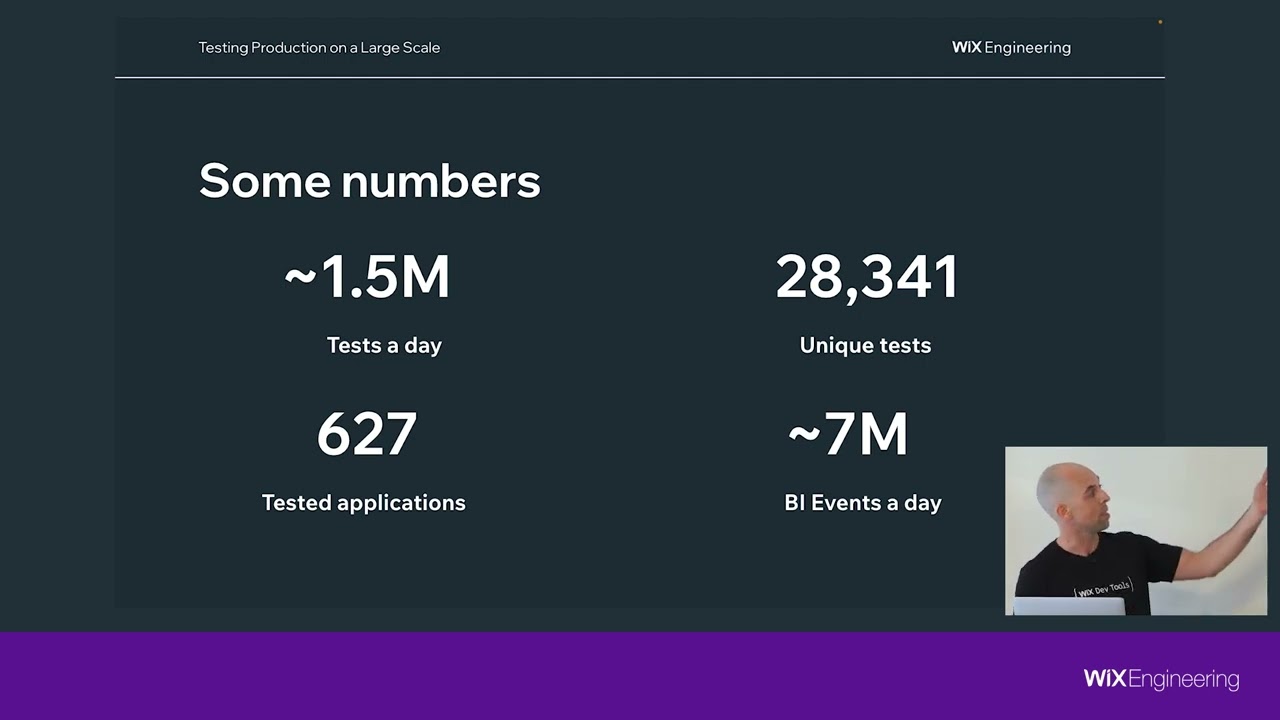Click the Wix Engineering logo in slide header
Screen dimensions: 1280x720
click(x=1011, y=47)
